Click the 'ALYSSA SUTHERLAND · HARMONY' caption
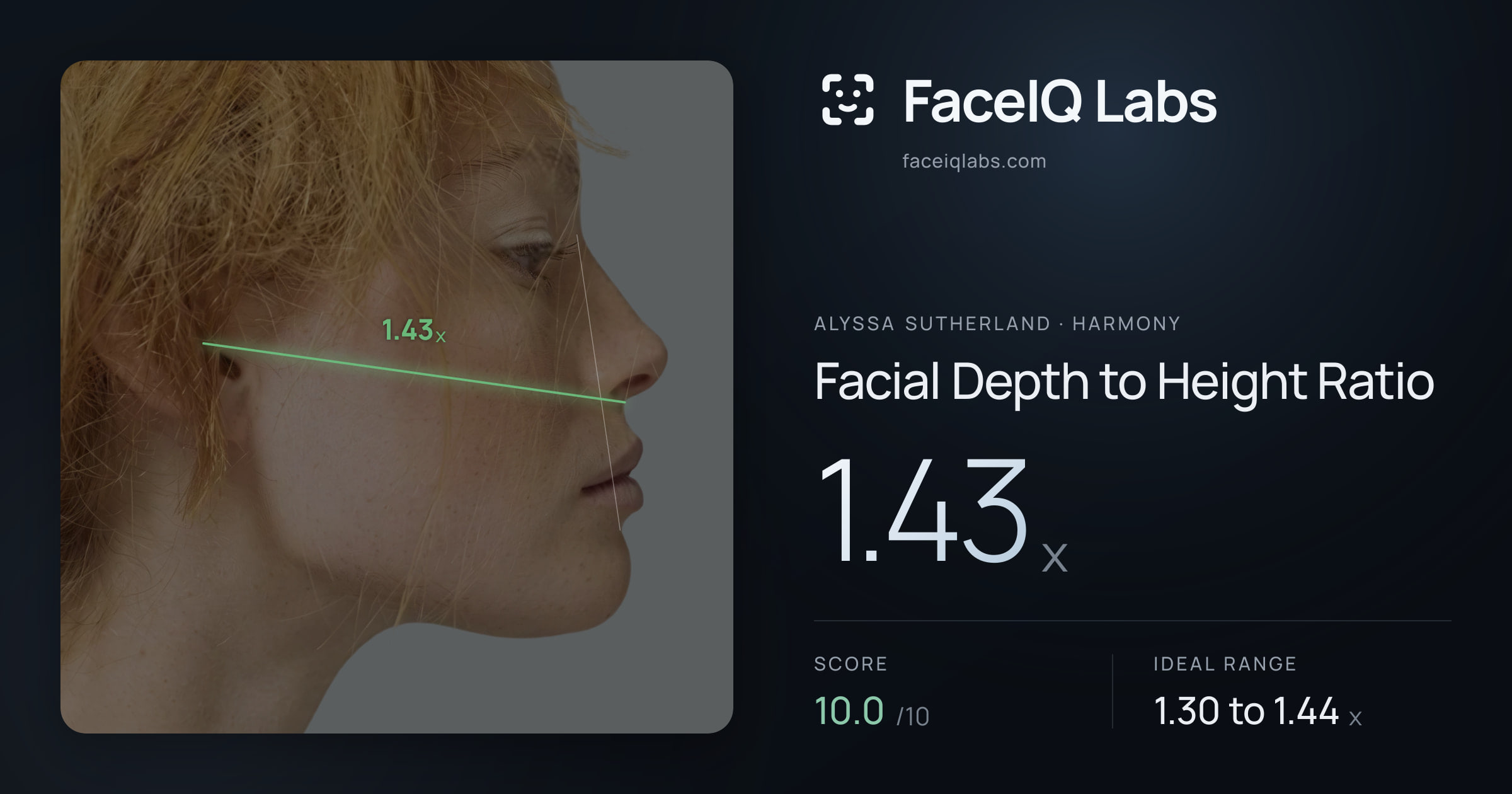Viewport: 1512px width, 794px height. coord(997,324)
